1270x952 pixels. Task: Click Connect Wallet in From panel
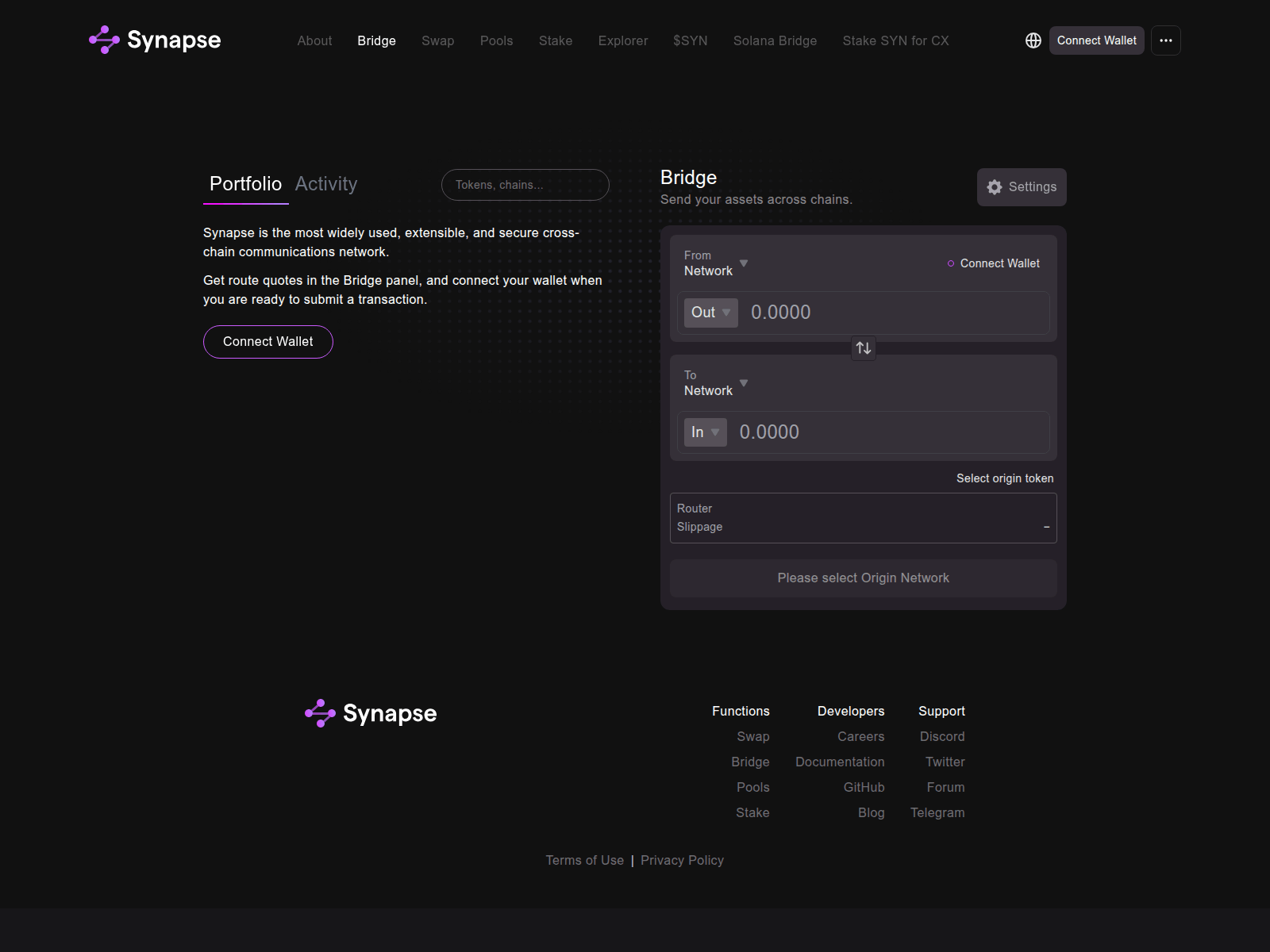[994, 263]
